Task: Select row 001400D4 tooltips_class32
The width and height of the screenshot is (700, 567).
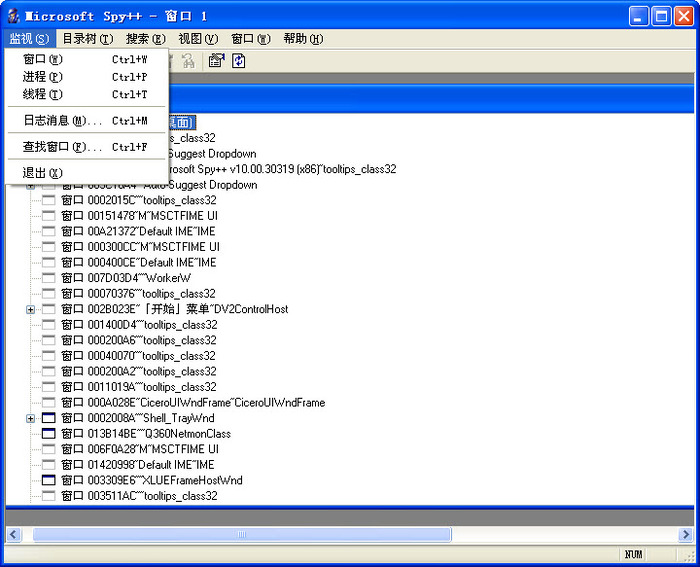Action: click(139, 325)
